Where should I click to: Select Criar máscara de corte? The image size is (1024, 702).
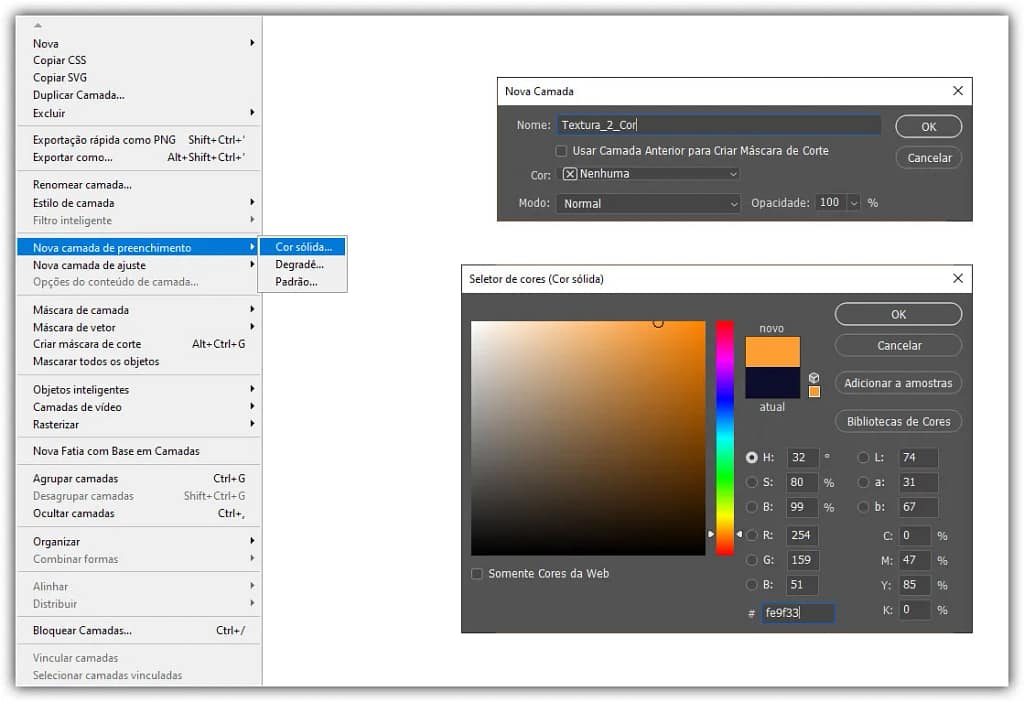(x=139, y=344)
